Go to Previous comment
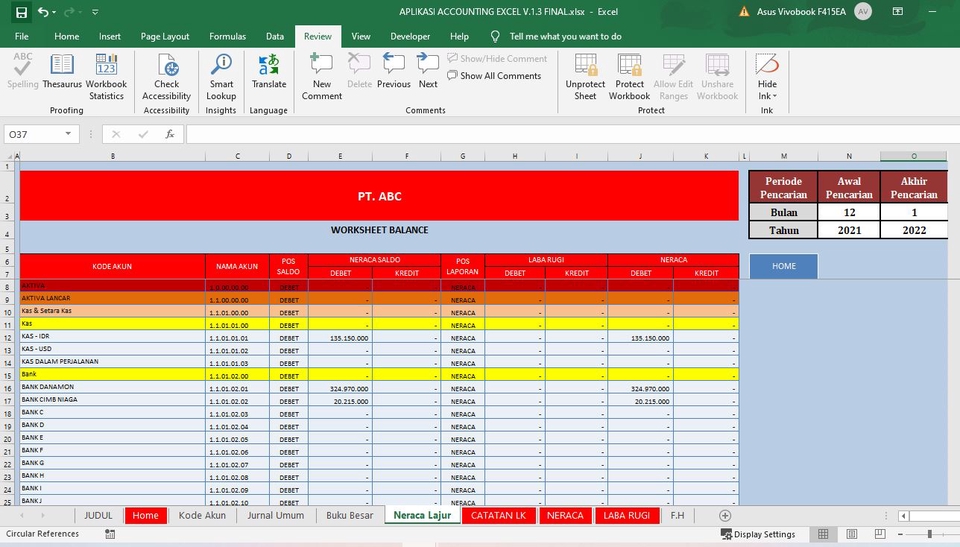 pyautogui.click(x=394, y=71)
